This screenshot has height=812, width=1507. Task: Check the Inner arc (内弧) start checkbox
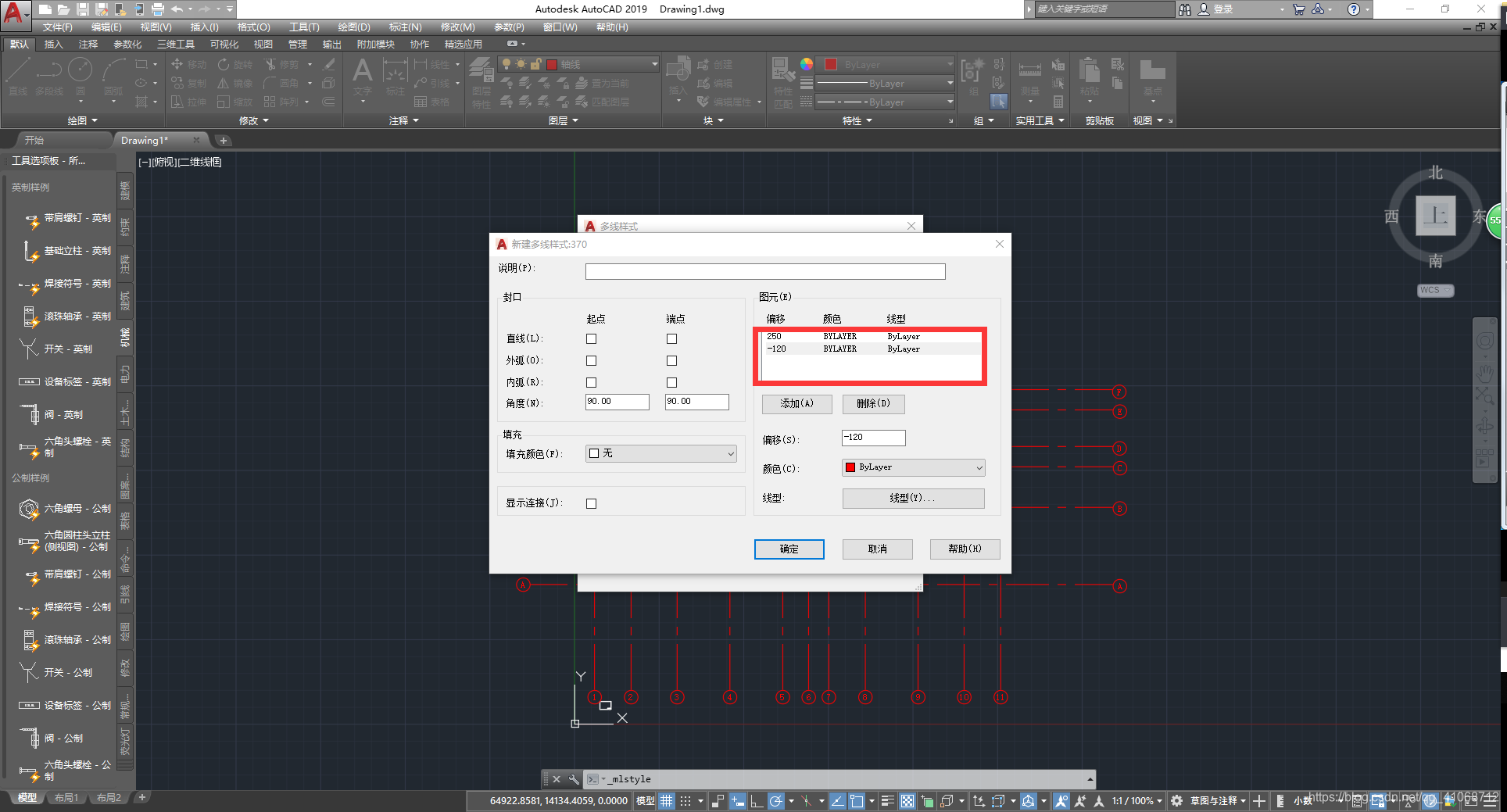pyautogui.click(x=591, y=382)
